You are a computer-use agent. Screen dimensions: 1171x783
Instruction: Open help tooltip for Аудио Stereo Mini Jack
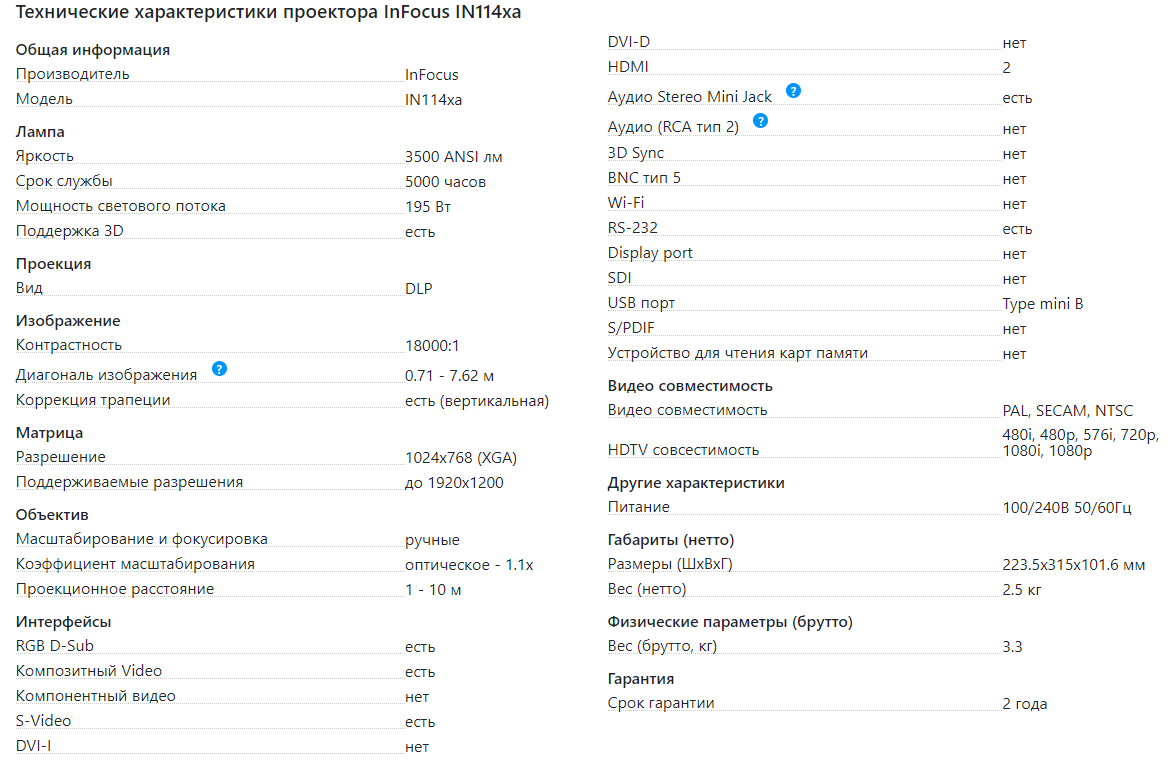pos(793,90)
